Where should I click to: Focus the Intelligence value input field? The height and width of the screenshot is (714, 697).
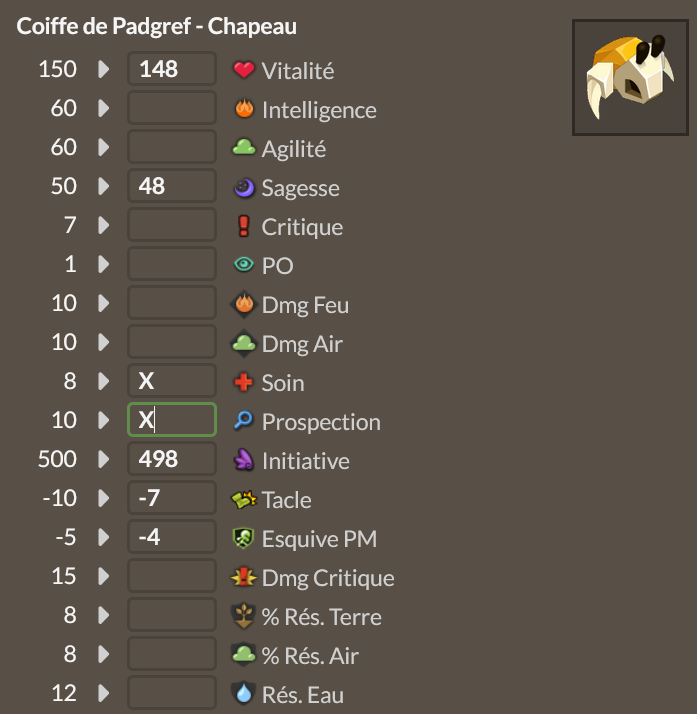click(172, 109)
